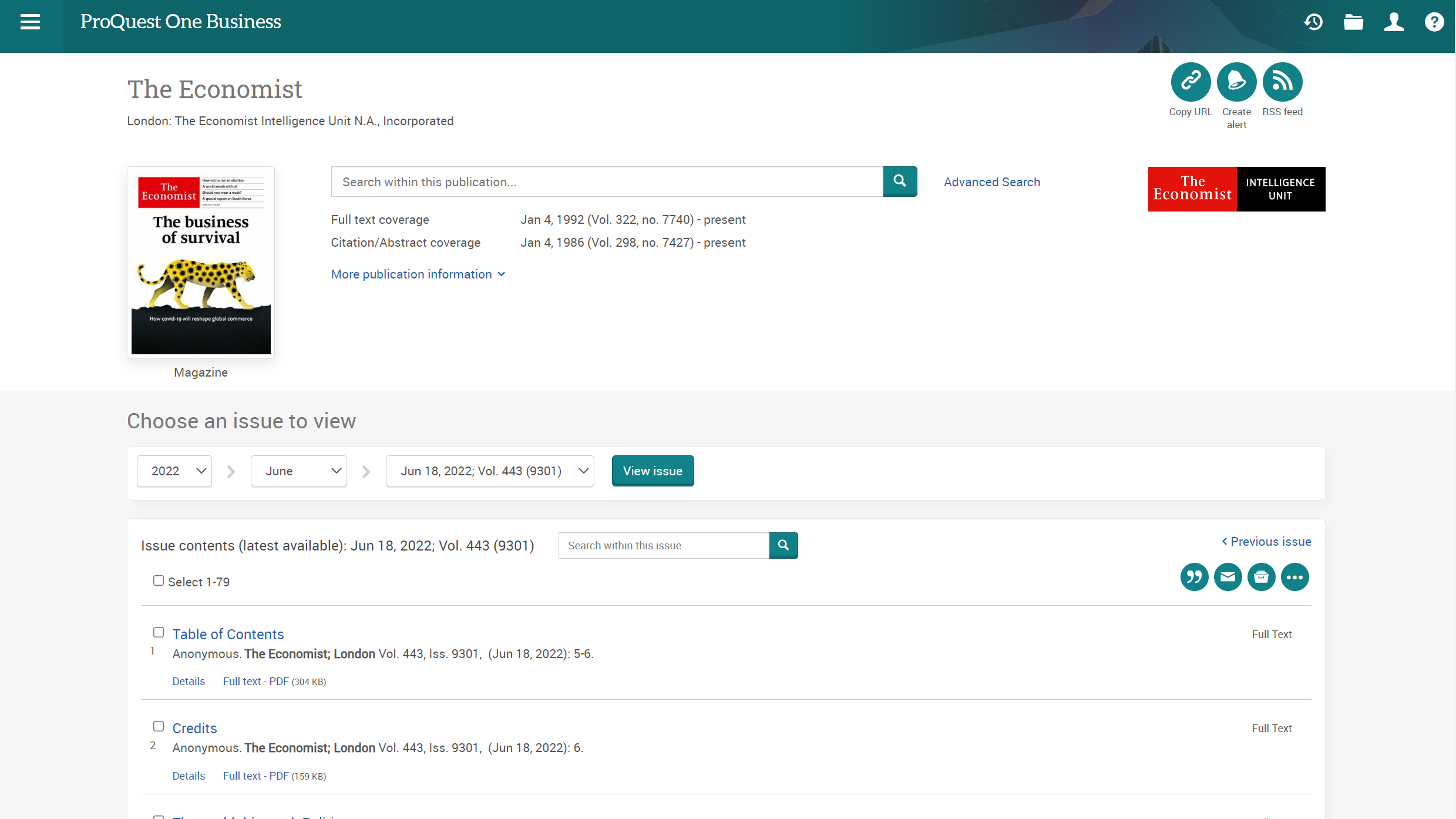
Task: Go to Previous issue link
Action: (1266, 542)
